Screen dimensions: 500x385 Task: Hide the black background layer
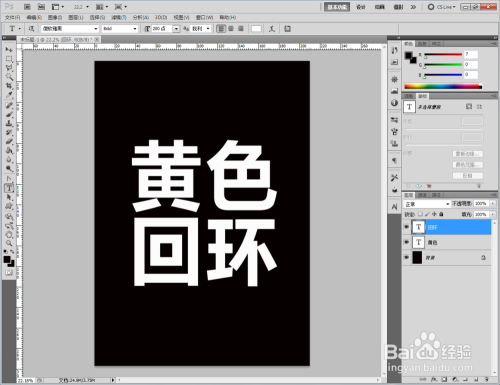406,257
